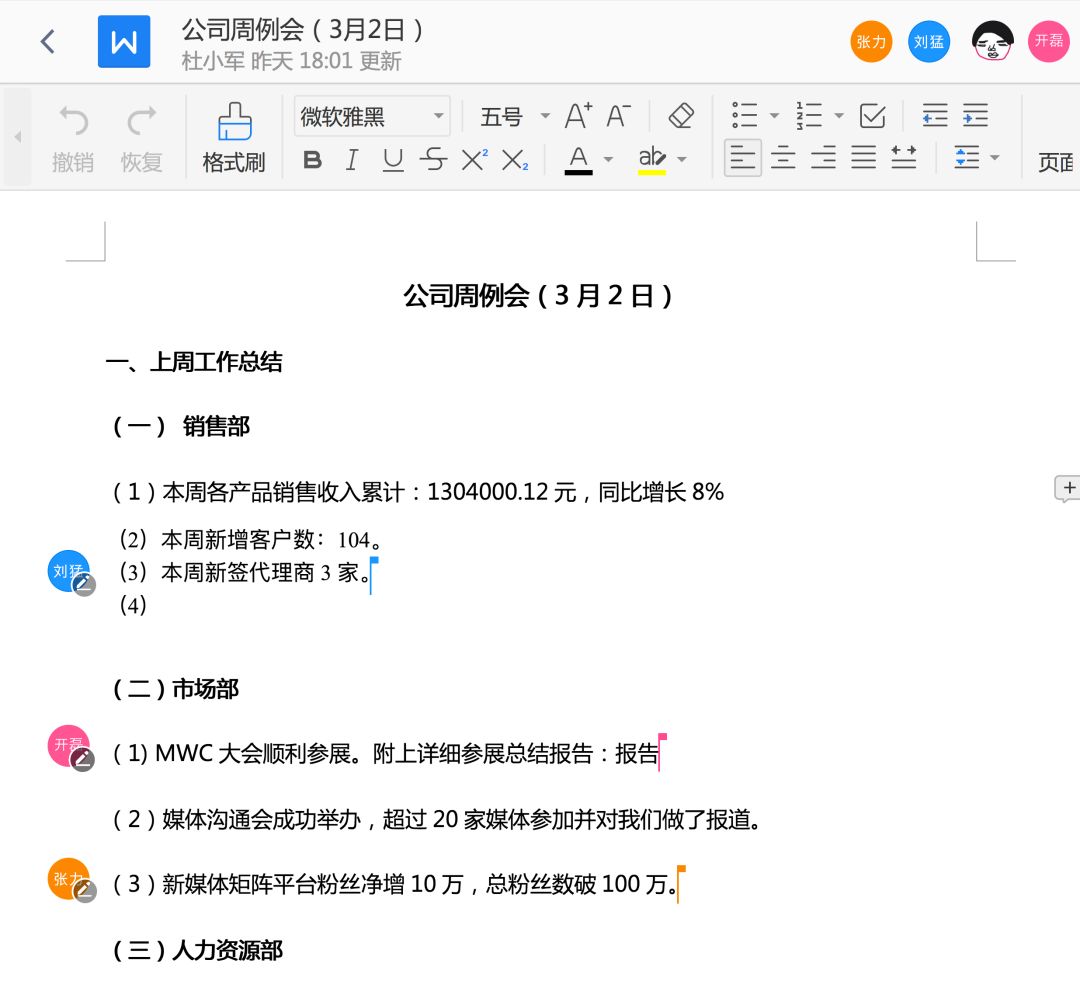The height and width of the screenshot is (981, 1080).
Task: Click the redo arrow (恢复)
Action: pos(142,121)
